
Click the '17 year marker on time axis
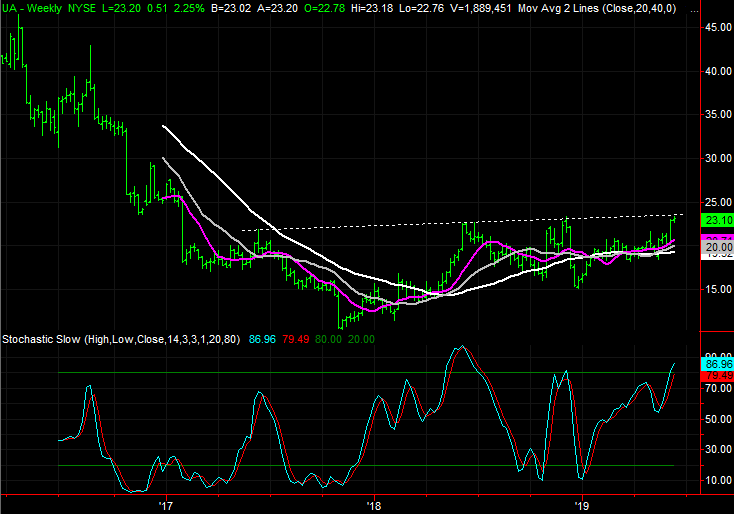coord(166,504)
